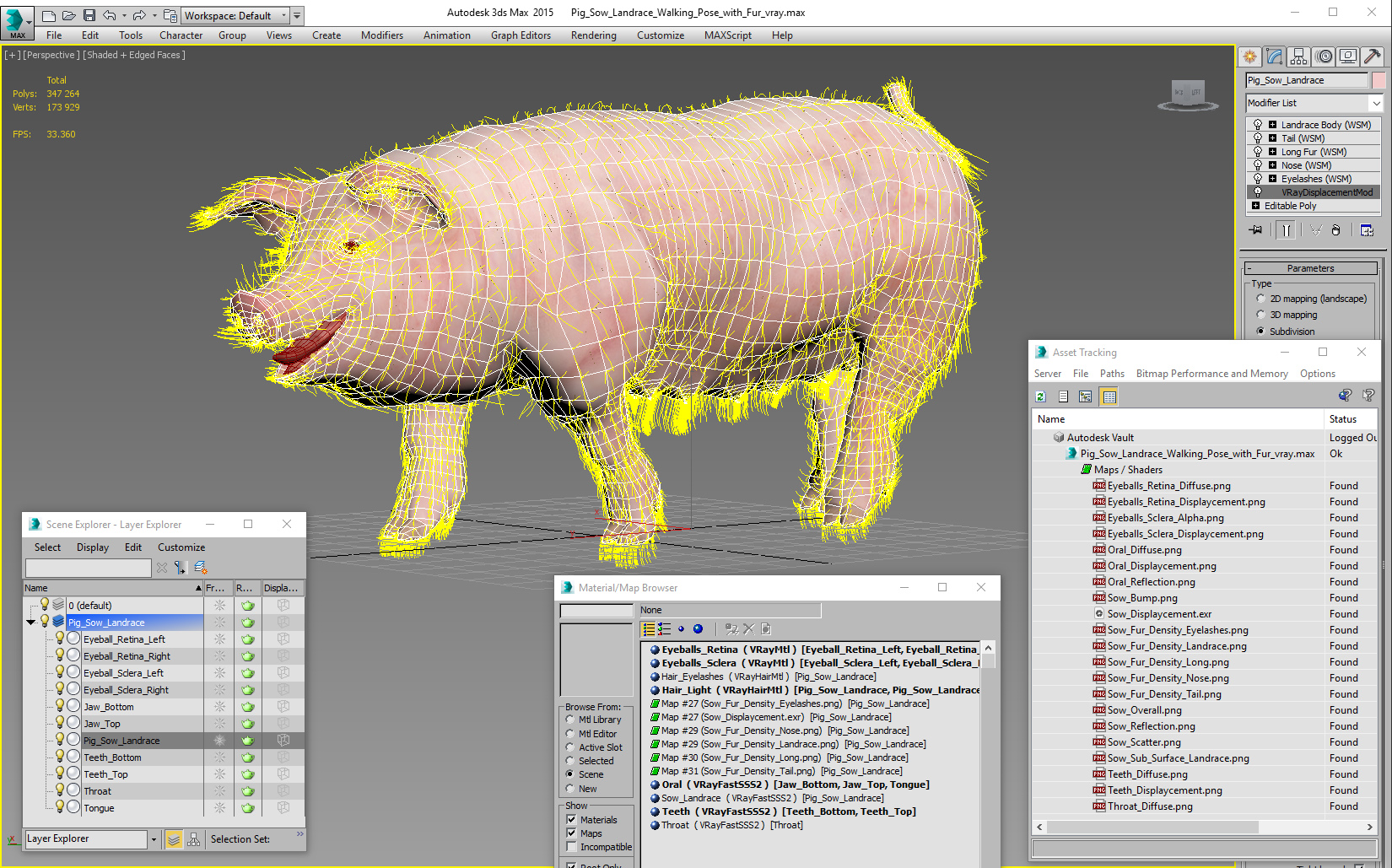Image resolution: width=1392 pixels, height=868 pixels.
Task: Collapse the Pig_Sow_Landrace layer tree
Action: click(x=31, y=623)
